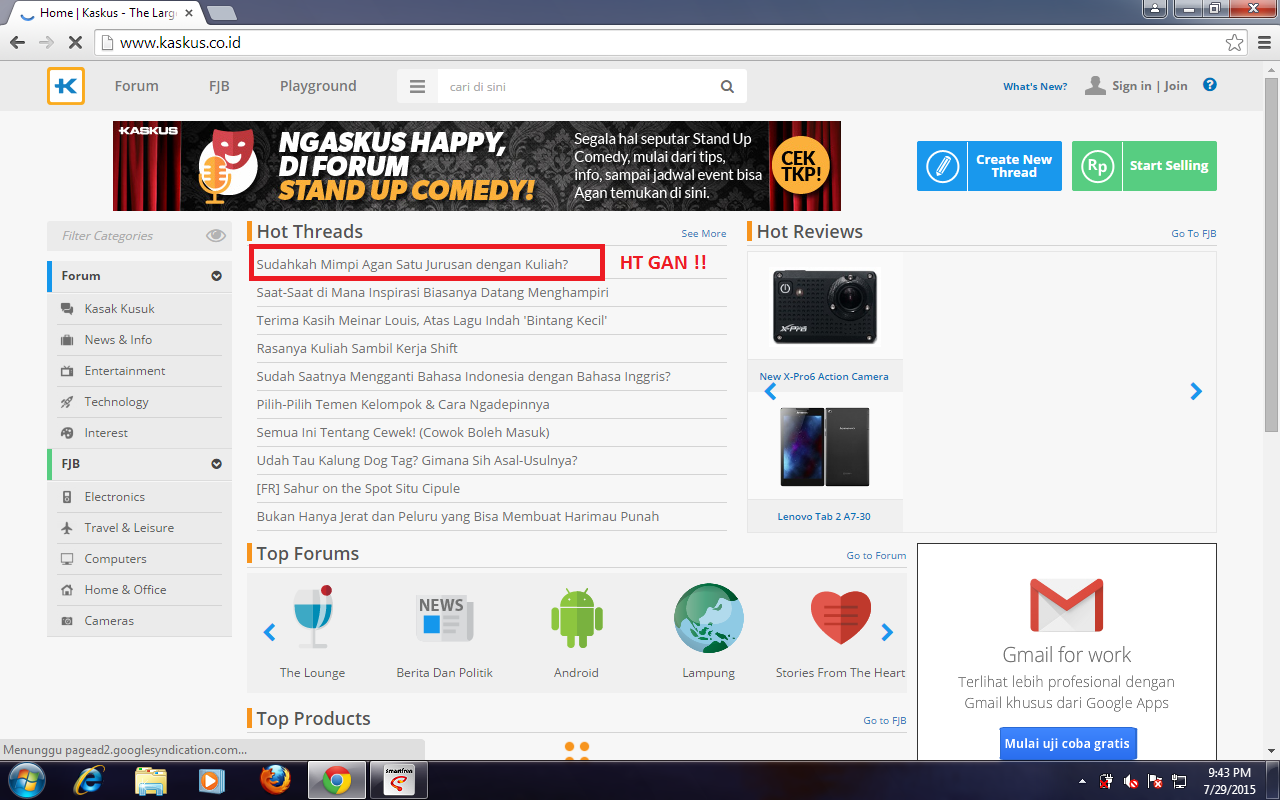This screenshot has width=1280, height=800.
Task: Click the Sign in link
Action: coord(1131,86)
